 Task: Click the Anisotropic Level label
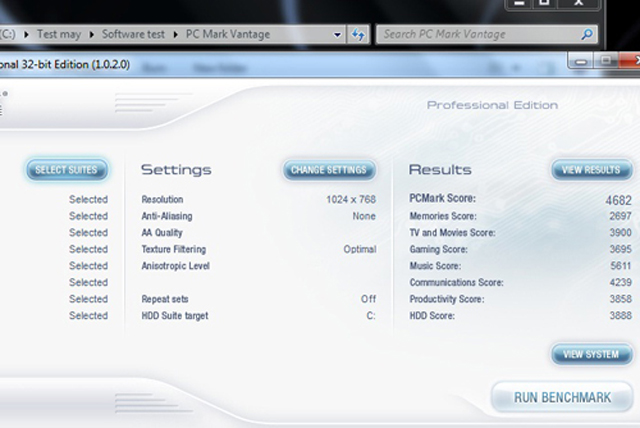(176, 266)
